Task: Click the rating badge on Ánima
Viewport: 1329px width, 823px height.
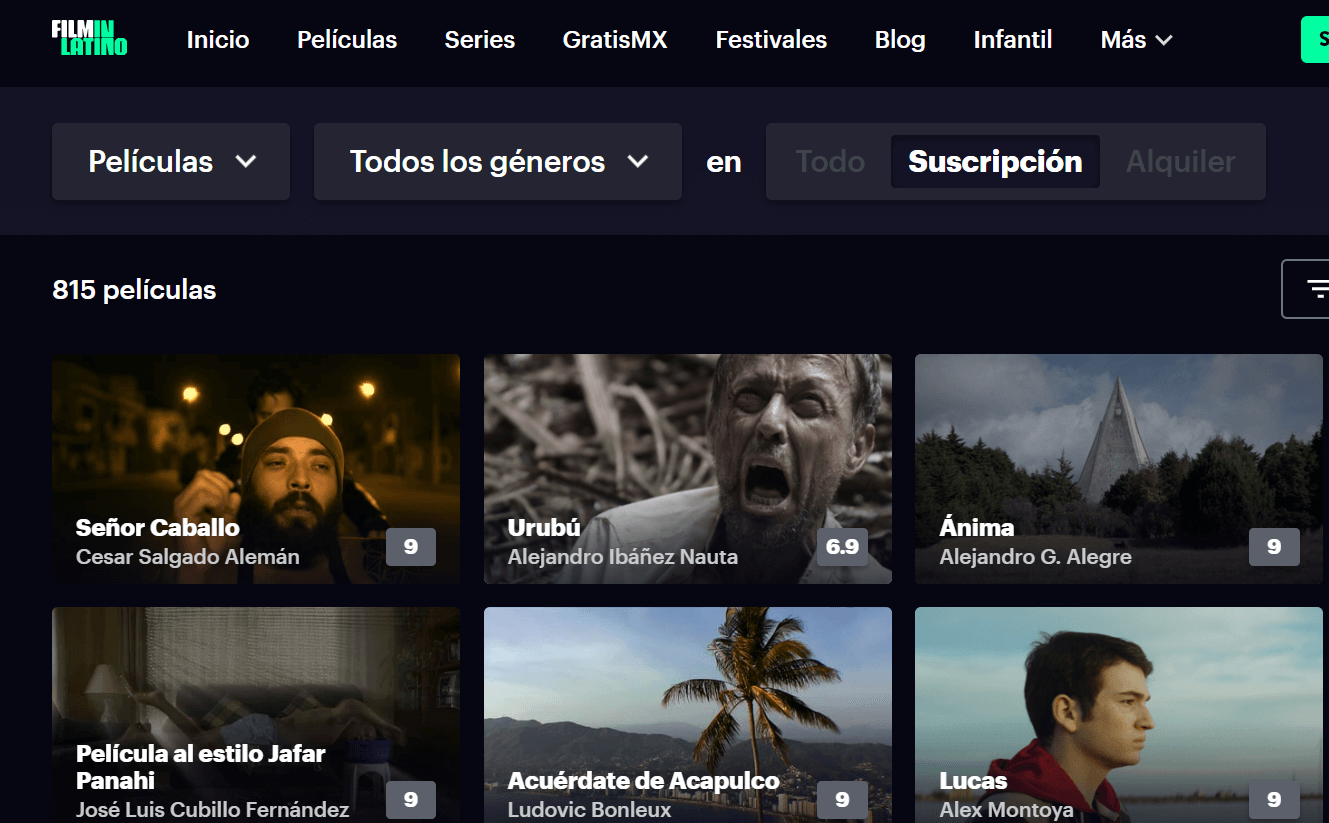Action: coord(1273,547)
